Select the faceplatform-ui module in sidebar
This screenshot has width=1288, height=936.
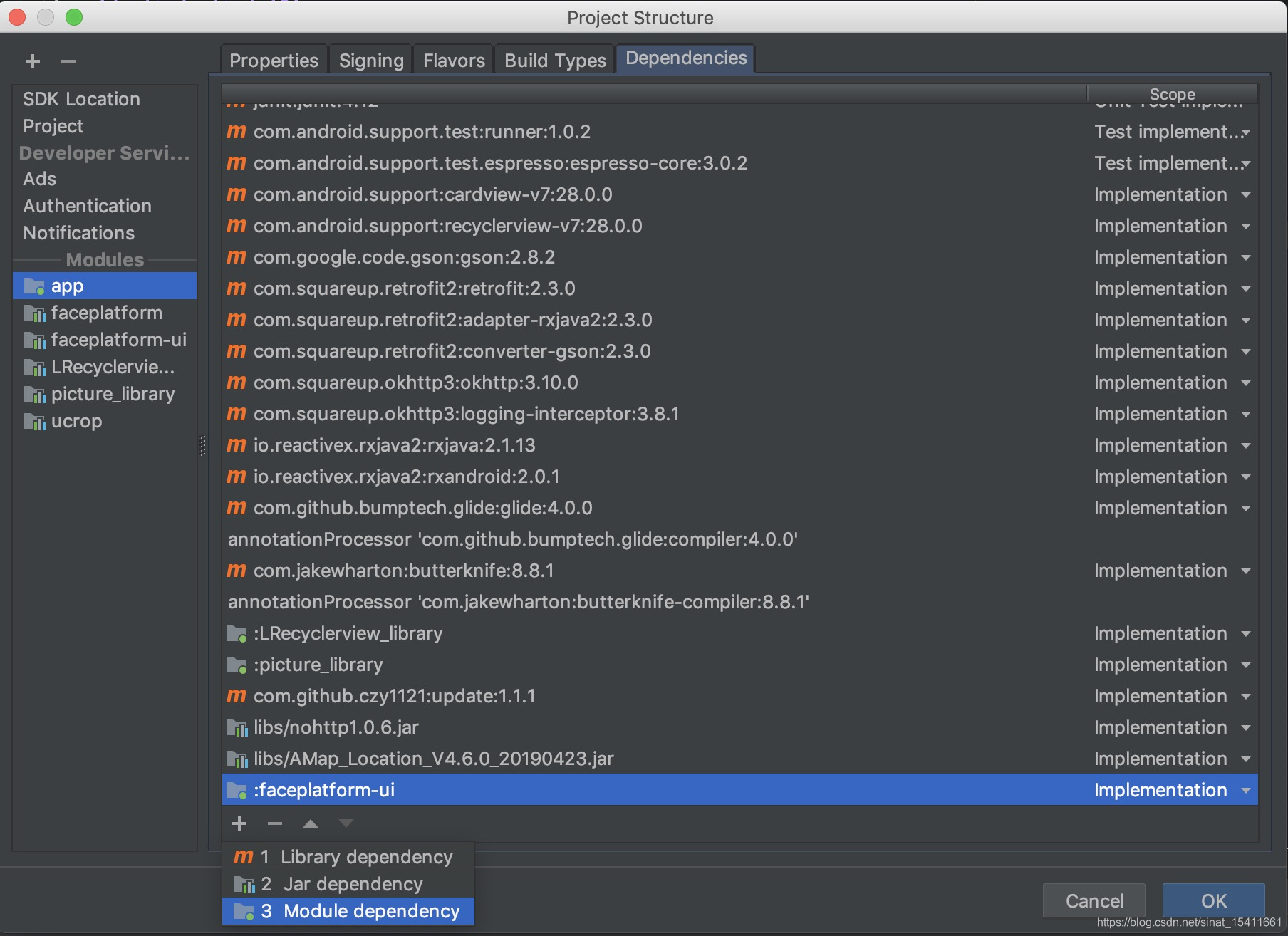[x=105, y=340]
